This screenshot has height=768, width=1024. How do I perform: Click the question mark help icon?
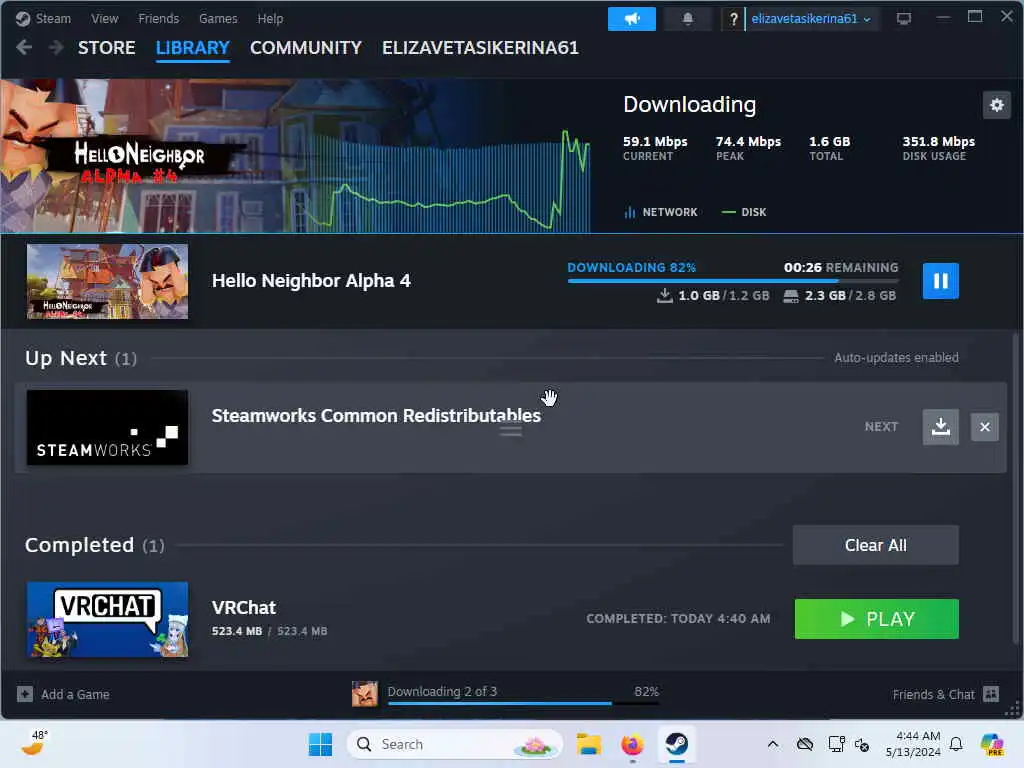733,19
